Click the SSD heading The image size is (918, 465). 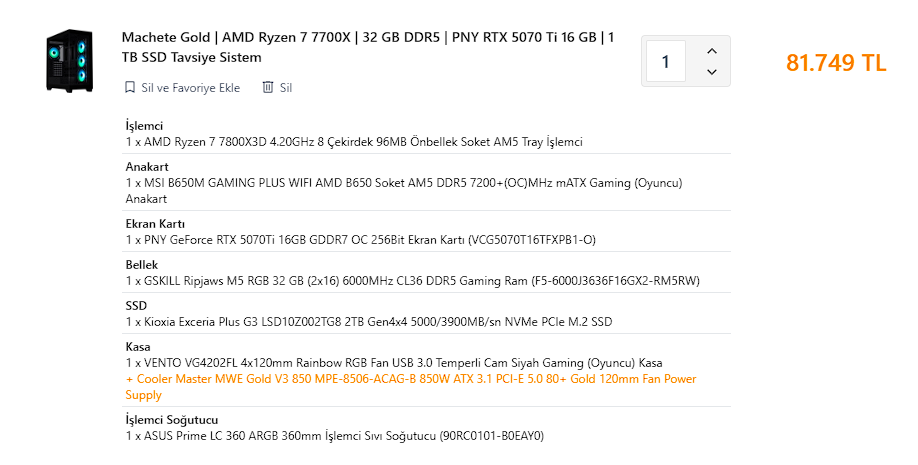[136, 306]
